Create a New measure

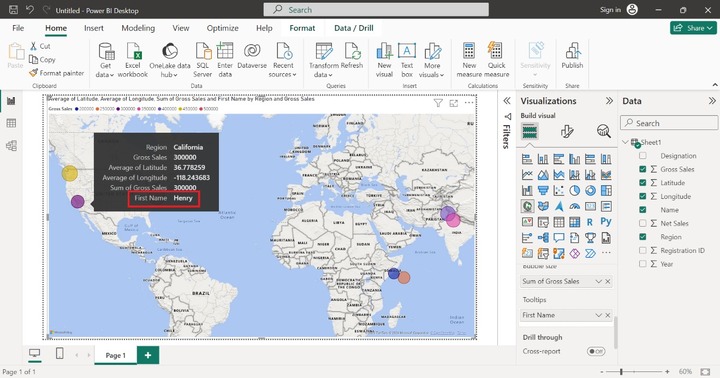(x=469, y=60)
